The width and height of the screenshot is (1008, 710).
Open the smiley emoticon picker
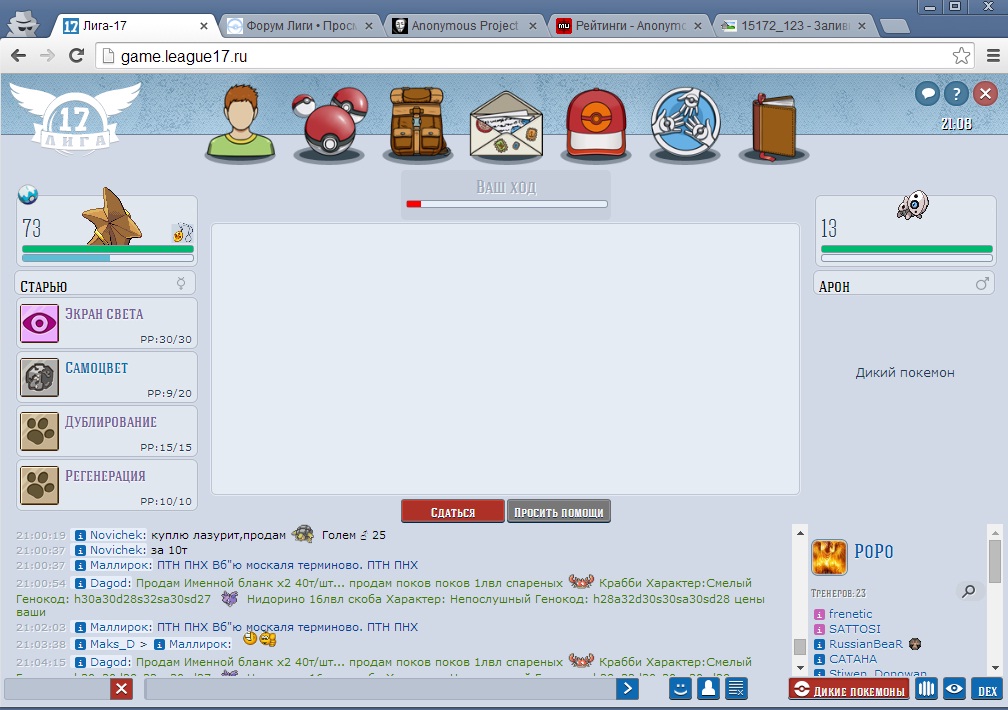[x=680, y=689]
